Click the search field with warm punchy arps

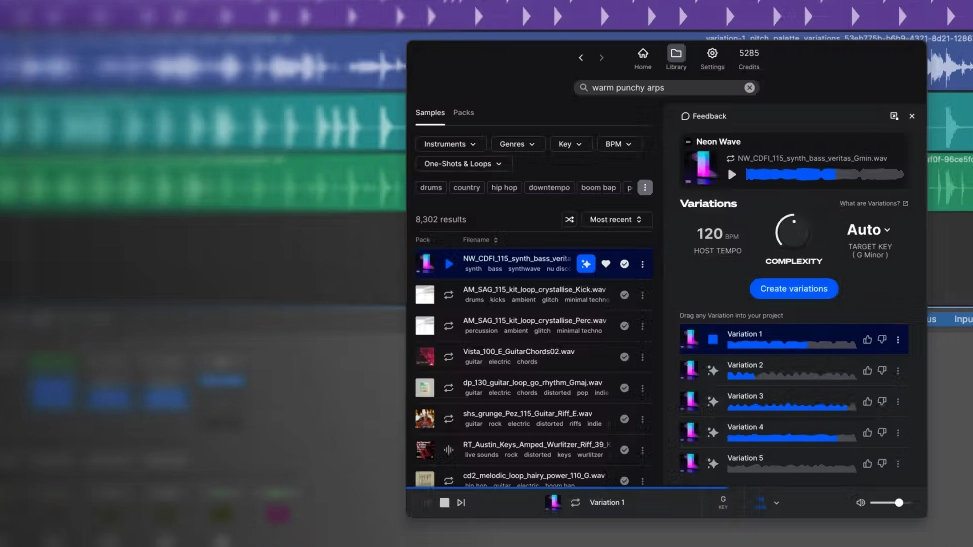(666, 88)
